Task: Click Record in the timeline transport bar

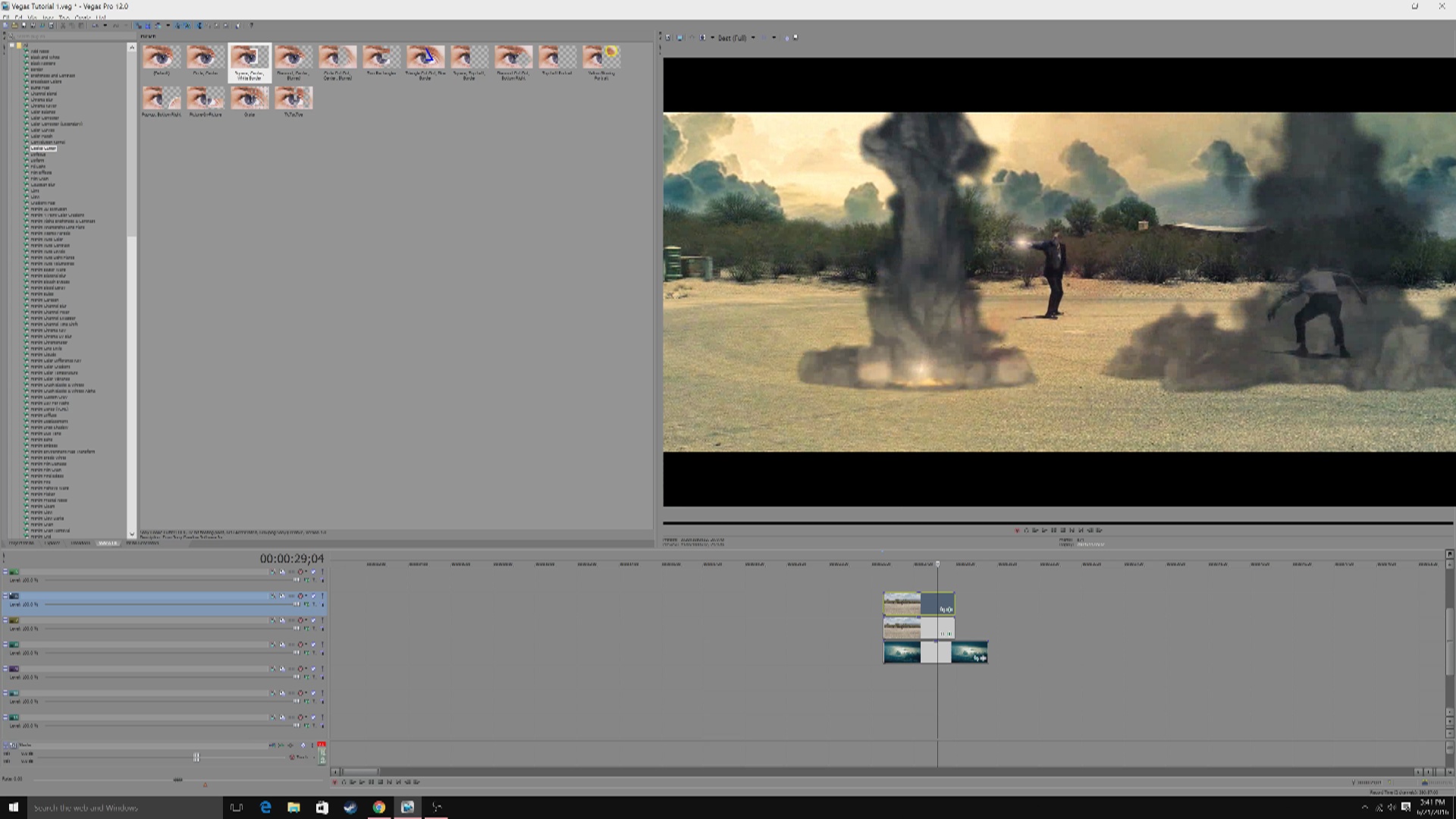Action: [x=334, y=782]
